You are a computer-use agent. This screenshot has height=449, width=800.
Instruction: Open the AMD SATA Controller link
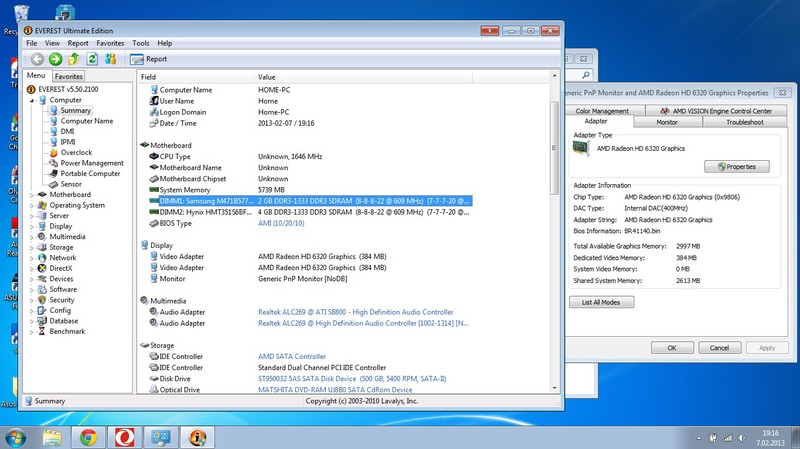(x=292, y=357)
